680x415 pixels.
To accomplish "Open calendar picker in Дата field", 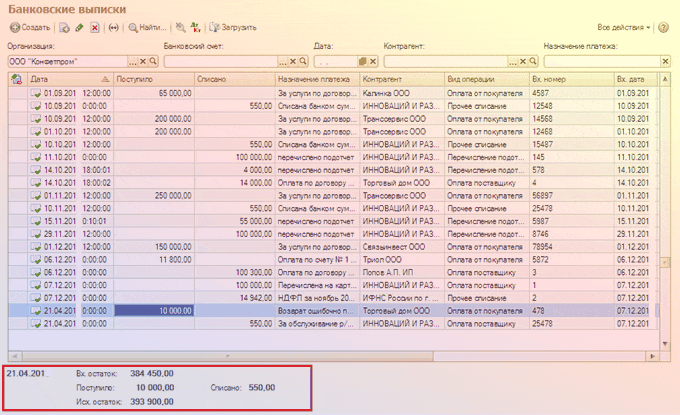I will tap(363, 62).
